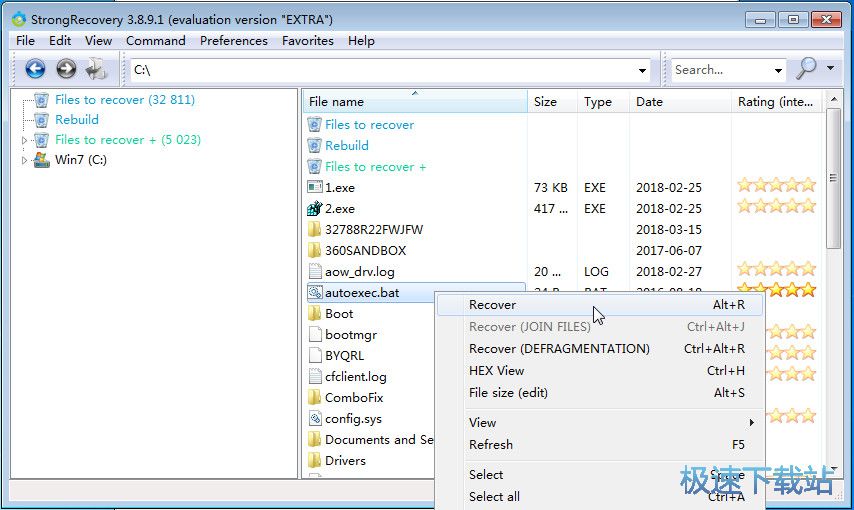Click the toolbar up-folder icon next to forward
The width and height of the screenshot is (854, 510).
tap(97, 69)
